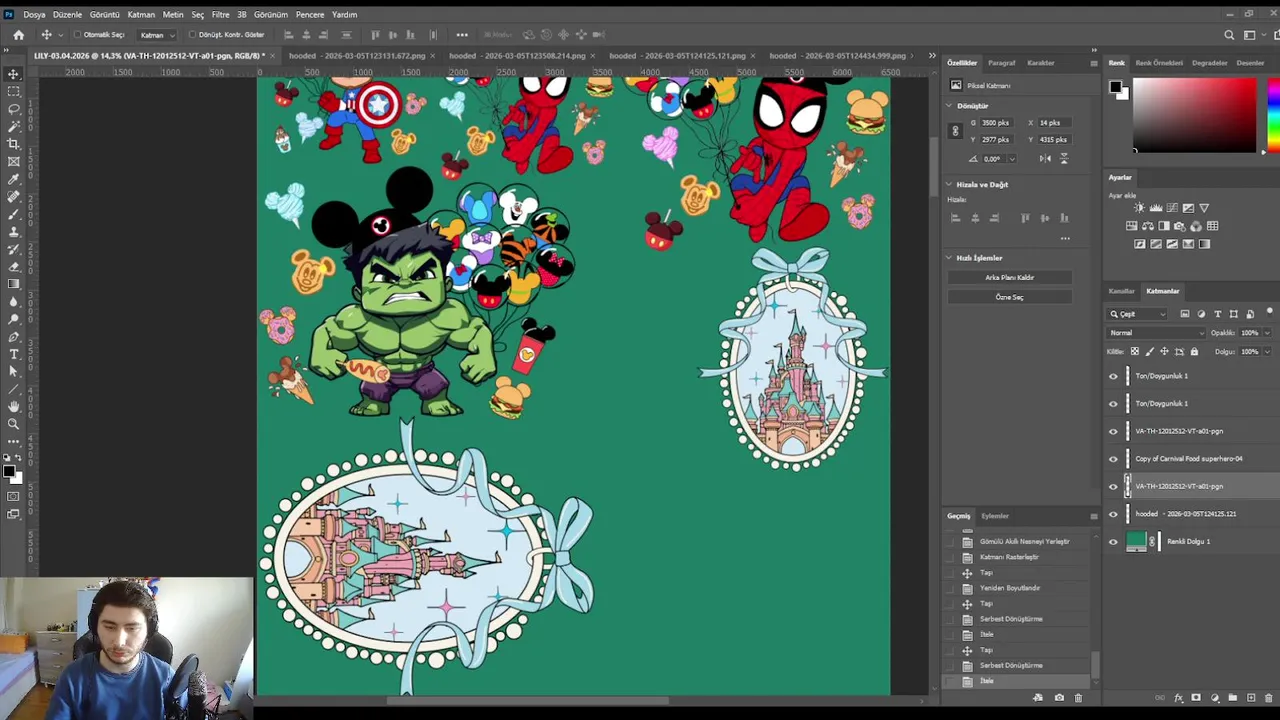Select the Brush tool

(x=14, y=214)
